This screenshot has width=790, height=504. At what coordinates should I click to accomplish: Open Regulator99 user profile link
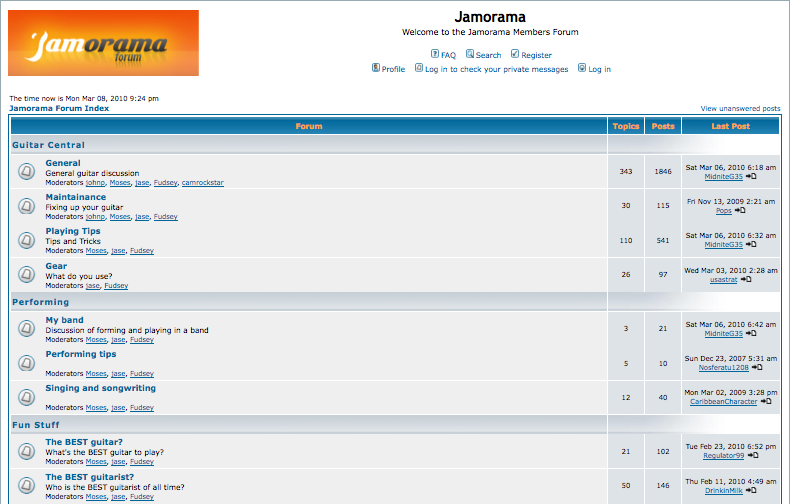(x=723, y=456)
